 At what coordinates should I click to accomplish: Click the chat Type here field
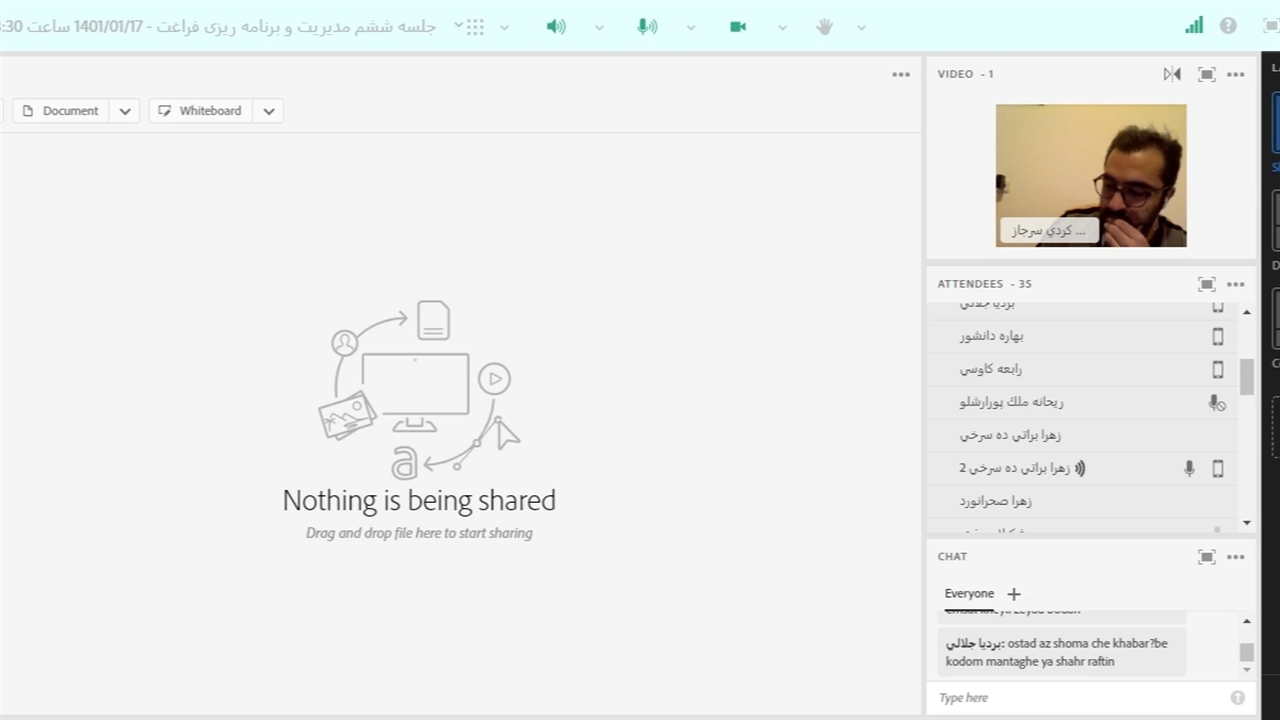(1080, 698)
